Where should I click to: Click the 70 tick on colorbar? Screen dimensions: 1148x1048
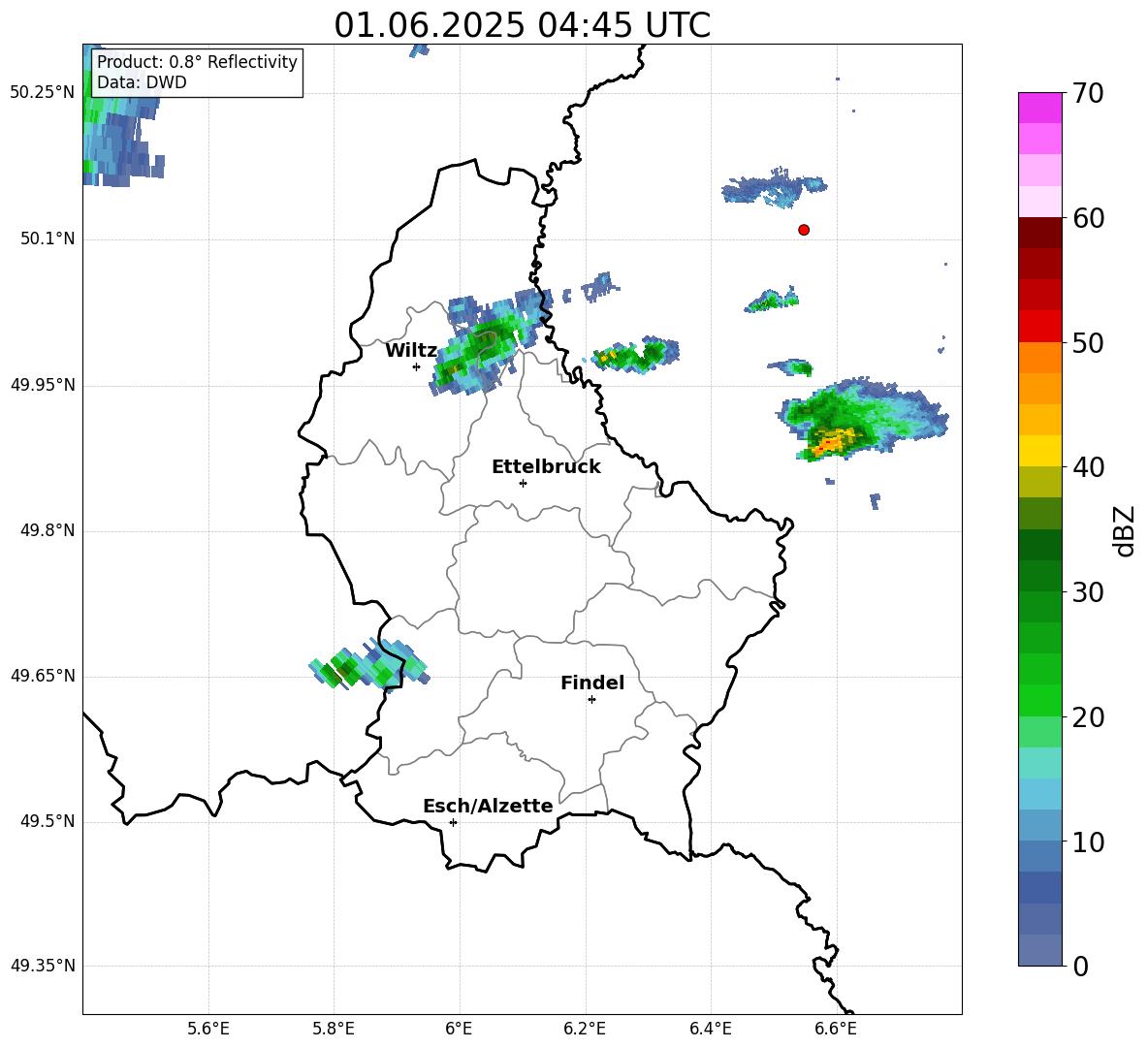[1088, 93]
